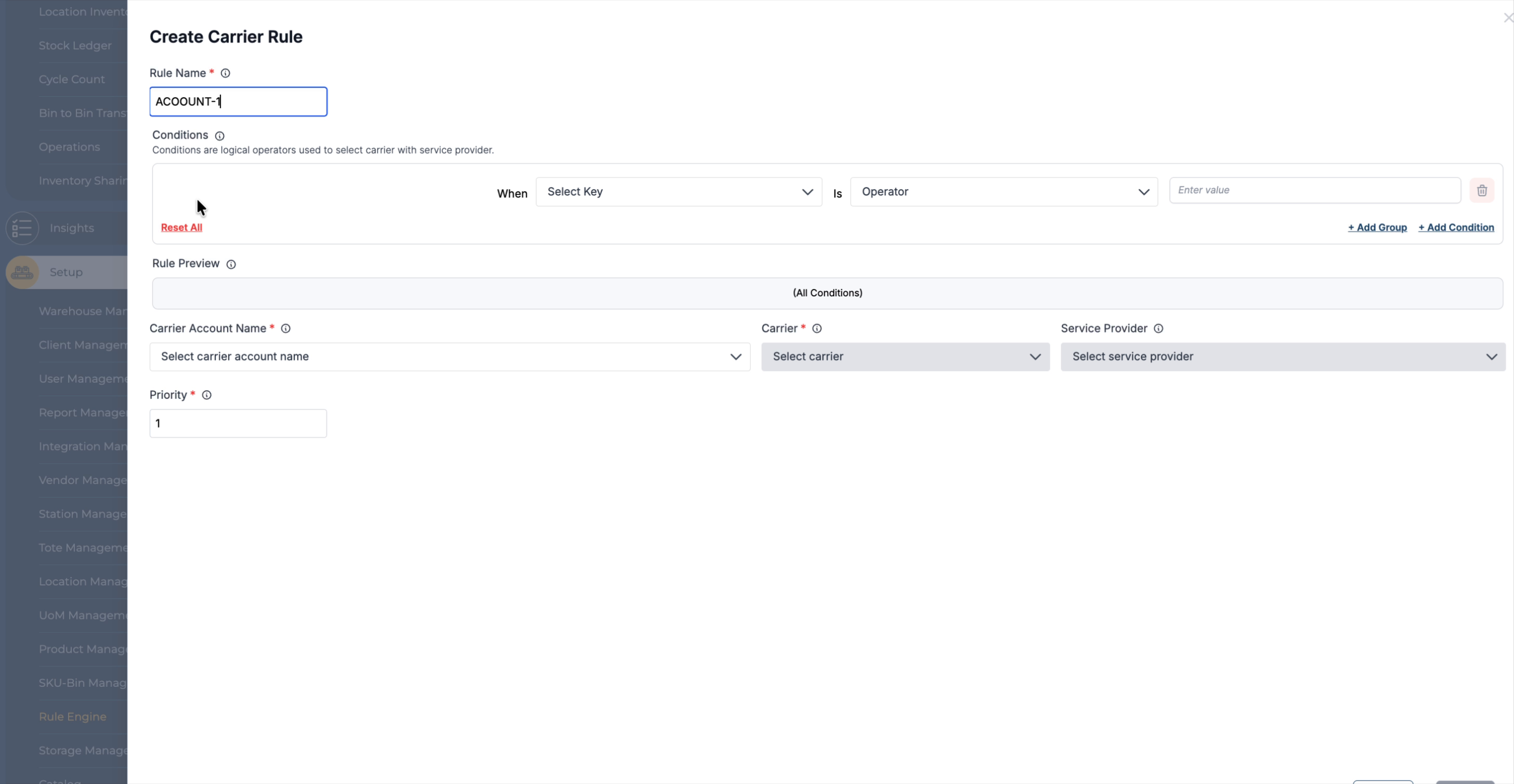Open Rule Engine in sidebar
Viewport: 1514px width, 784px height.
[73, 716]
